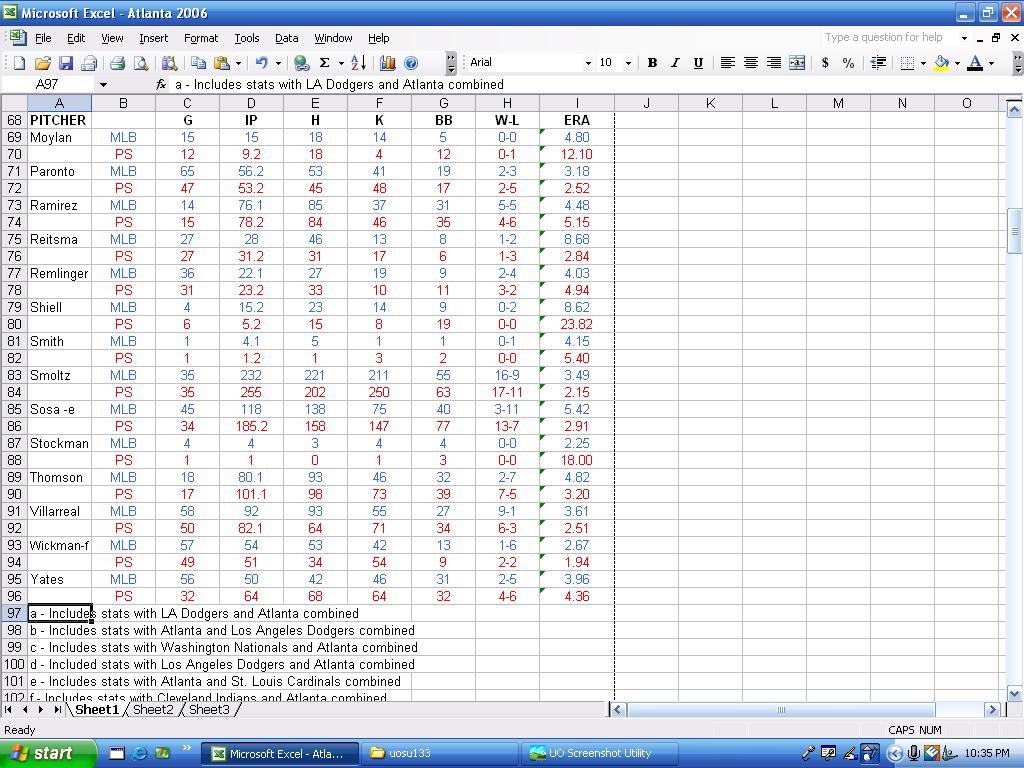Viewport: 1024px width, 768px height.
Task: Select row 83 header
Action: click(x=14, y=376)
